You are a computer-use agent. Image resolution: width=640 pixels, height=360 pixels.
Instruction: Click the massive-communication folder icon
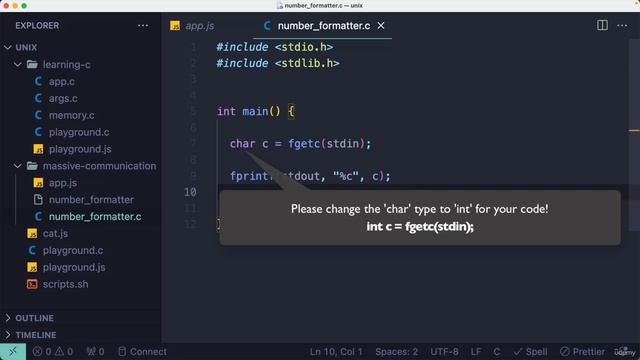(x=32, y=166)
